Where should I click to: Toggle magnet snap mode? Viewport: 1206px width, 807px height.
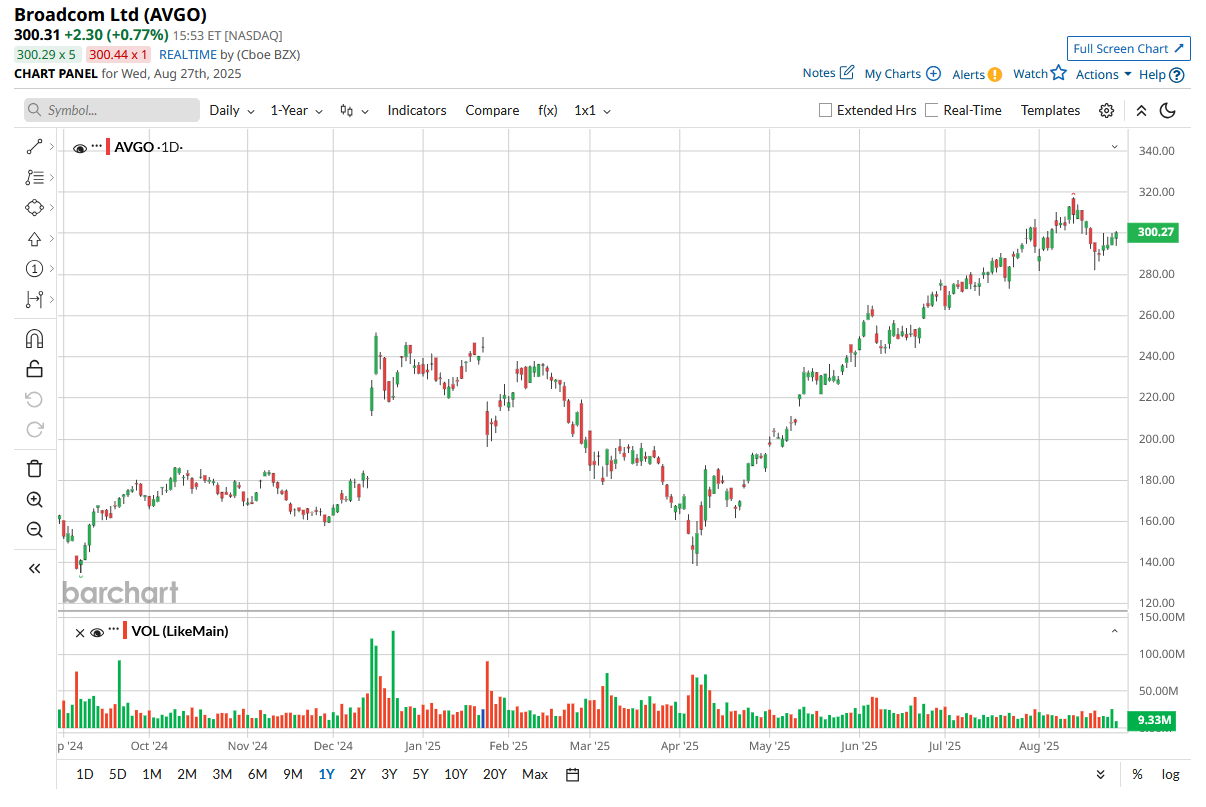34,339
